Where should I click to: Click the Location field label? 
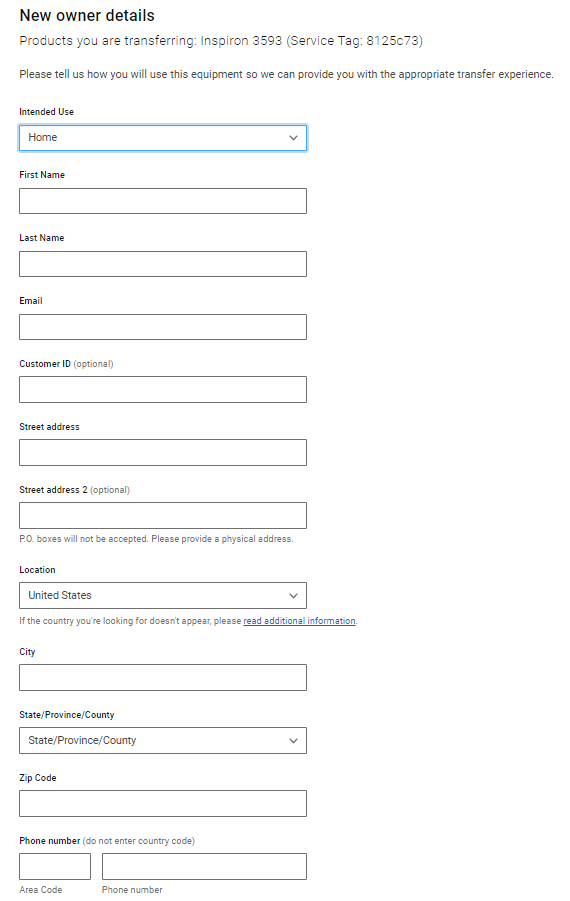[37, 569]
